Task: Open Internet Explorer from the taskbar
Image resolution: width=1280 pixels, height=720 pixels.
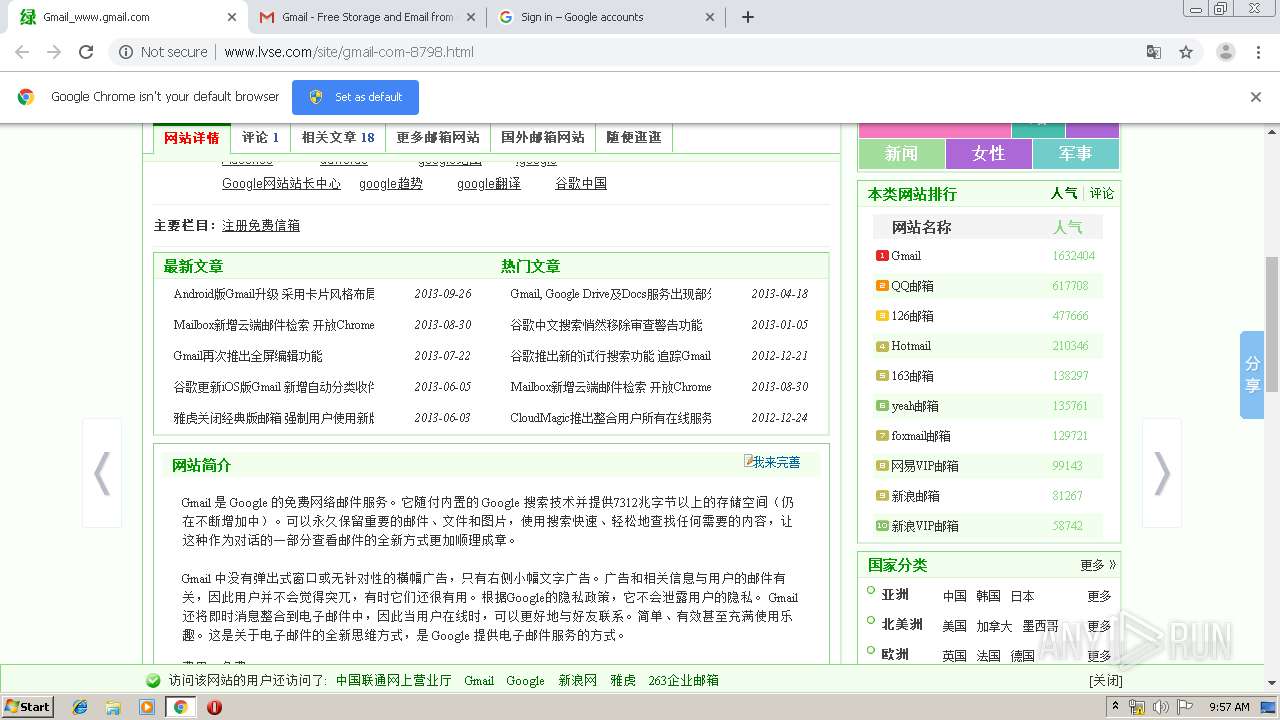Action: pos(80,707)
